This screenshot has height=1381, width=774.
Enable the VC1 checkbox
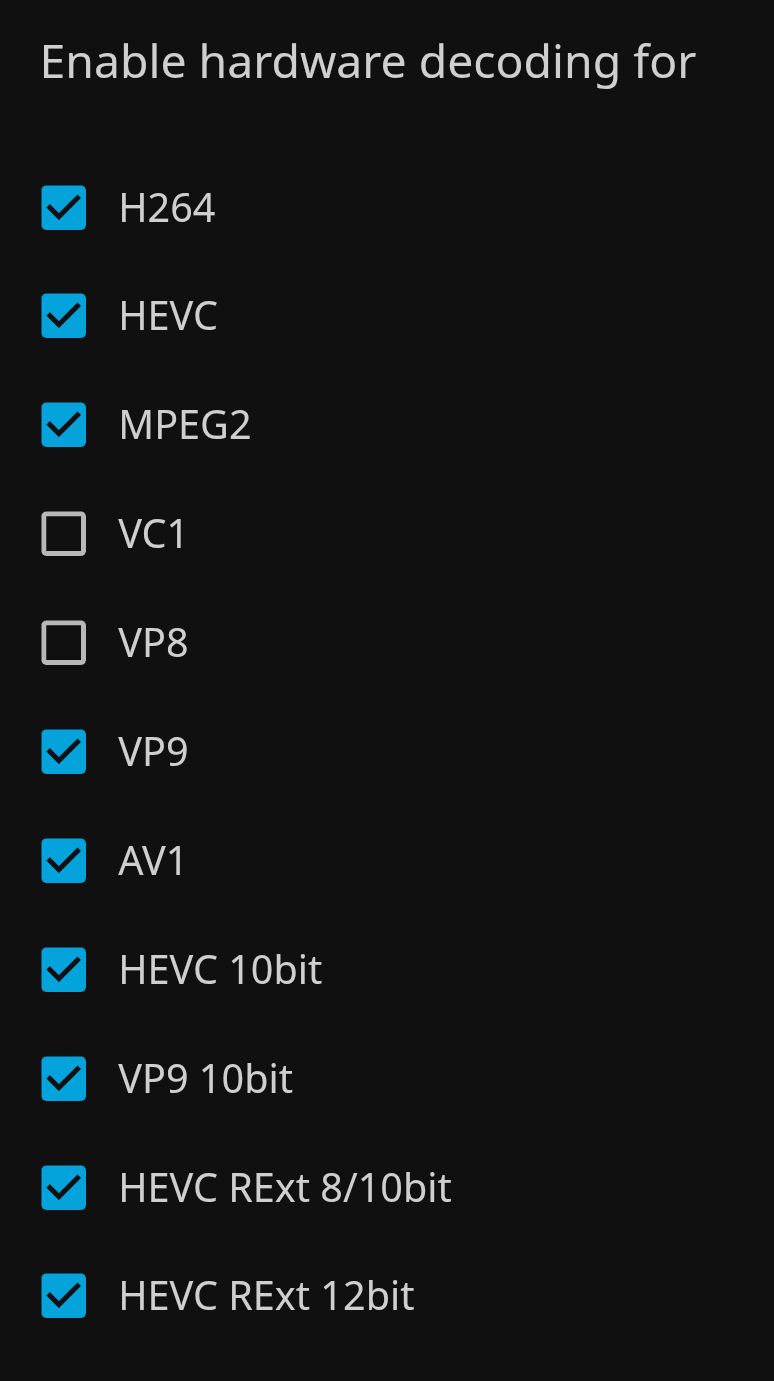point(64,534)
